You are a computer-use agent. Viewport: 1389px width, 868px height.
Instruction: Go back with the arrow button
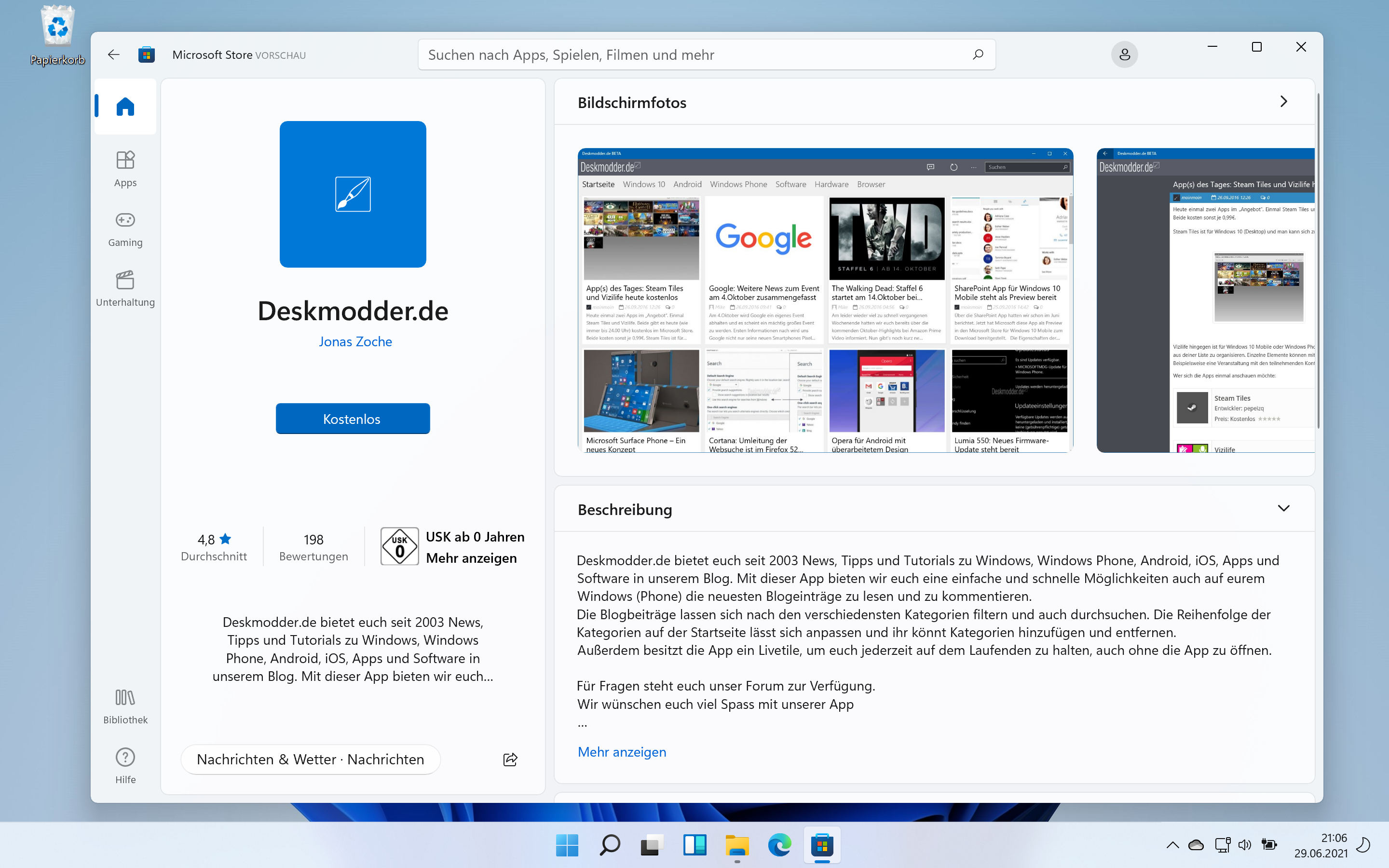point(113,54)
